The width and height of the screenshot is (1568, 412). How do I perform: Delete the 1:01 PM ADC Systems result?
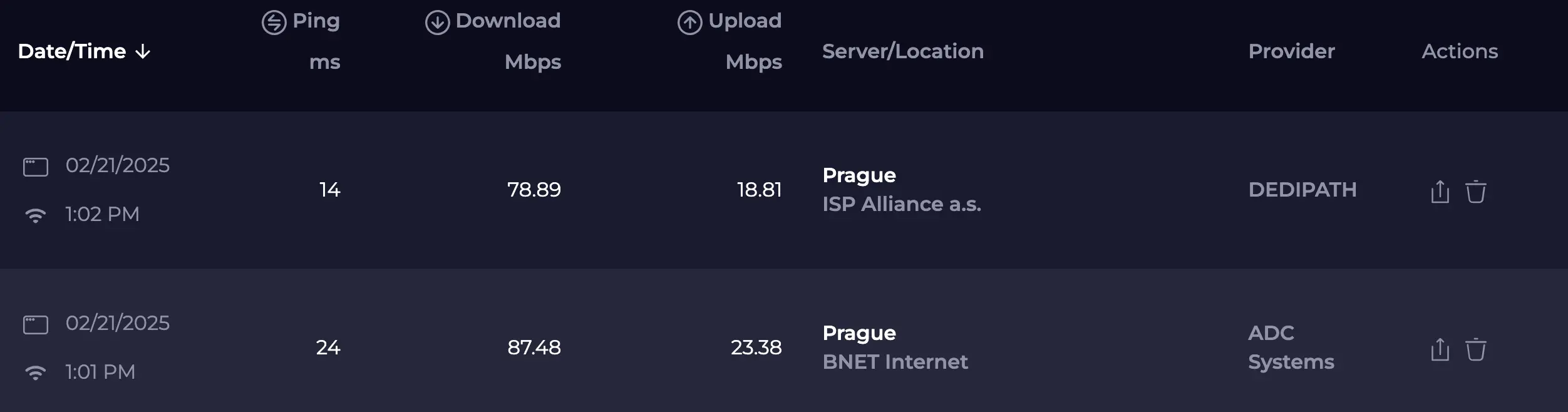tap(1475, 349)
